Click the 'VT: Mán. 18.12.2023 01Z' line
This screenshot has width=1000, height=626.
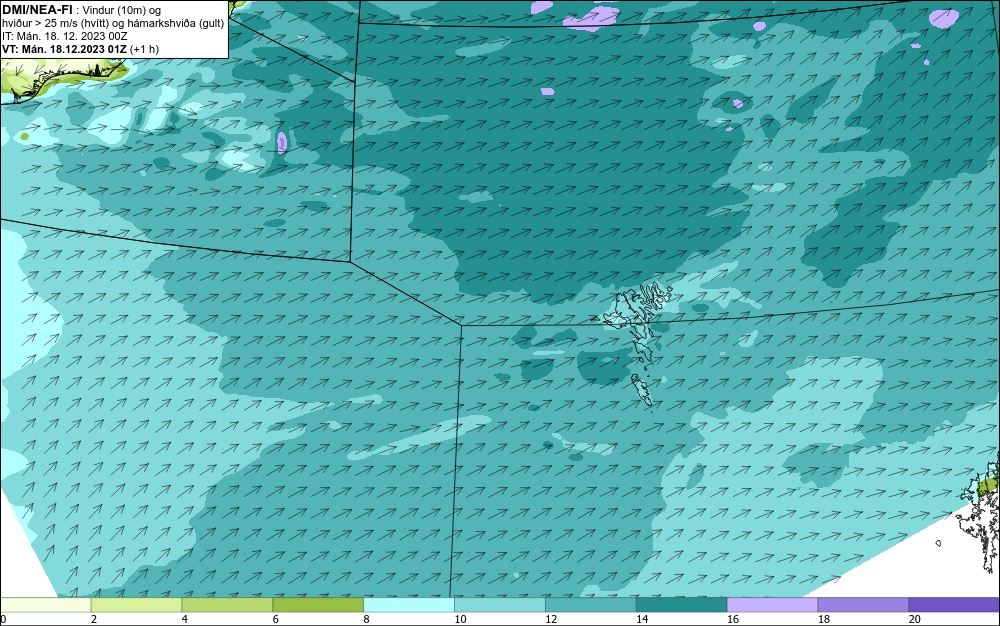pyautogui.click(x=64, y=49)
